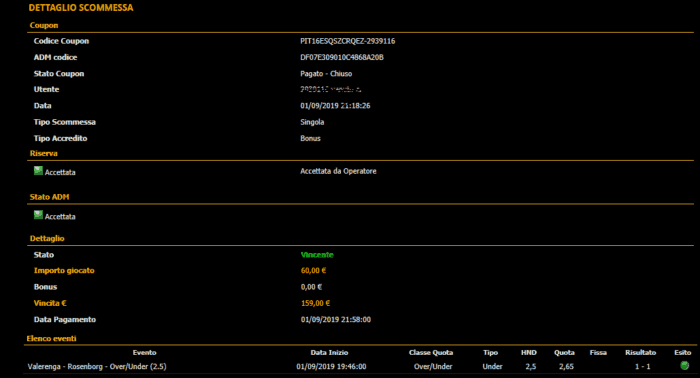Image resolution: width=700 pixels, height=378 pixels.
Task: Click the 'Importo giocato' label
Action: (x=64, y=270)
